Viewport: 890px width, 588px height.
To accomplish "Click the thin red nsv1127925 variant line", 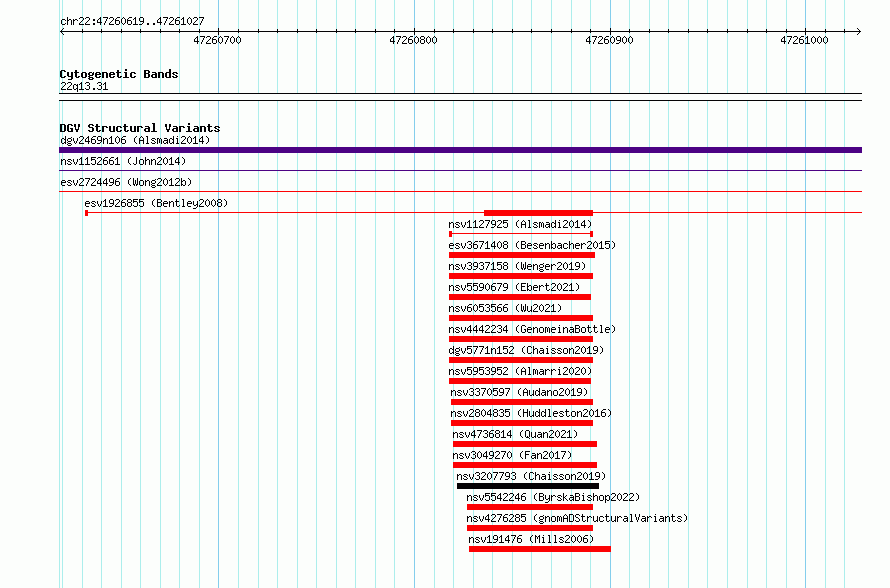I will [x=521, y=234].
